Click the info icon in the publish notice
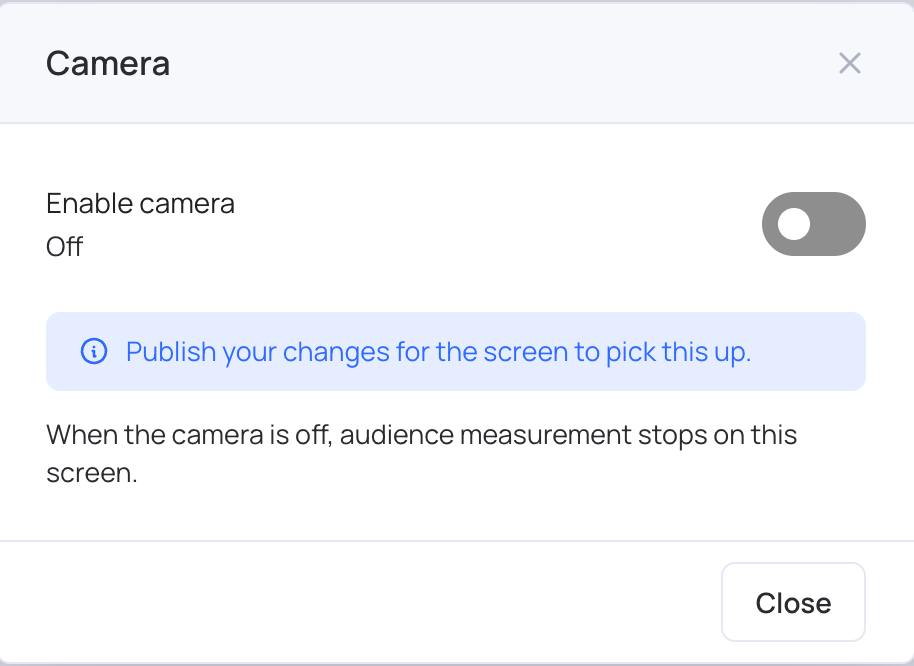 94,351
